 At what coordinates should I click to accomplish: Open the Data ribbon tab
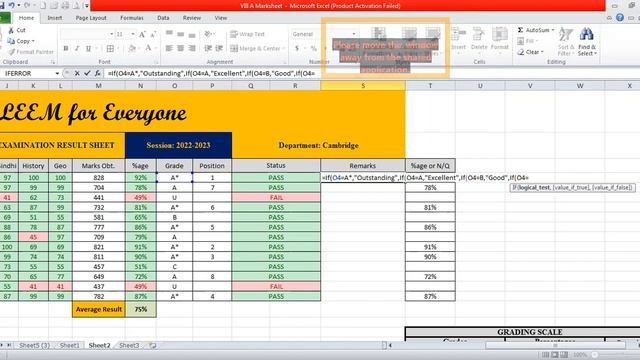tap(163, 18)
